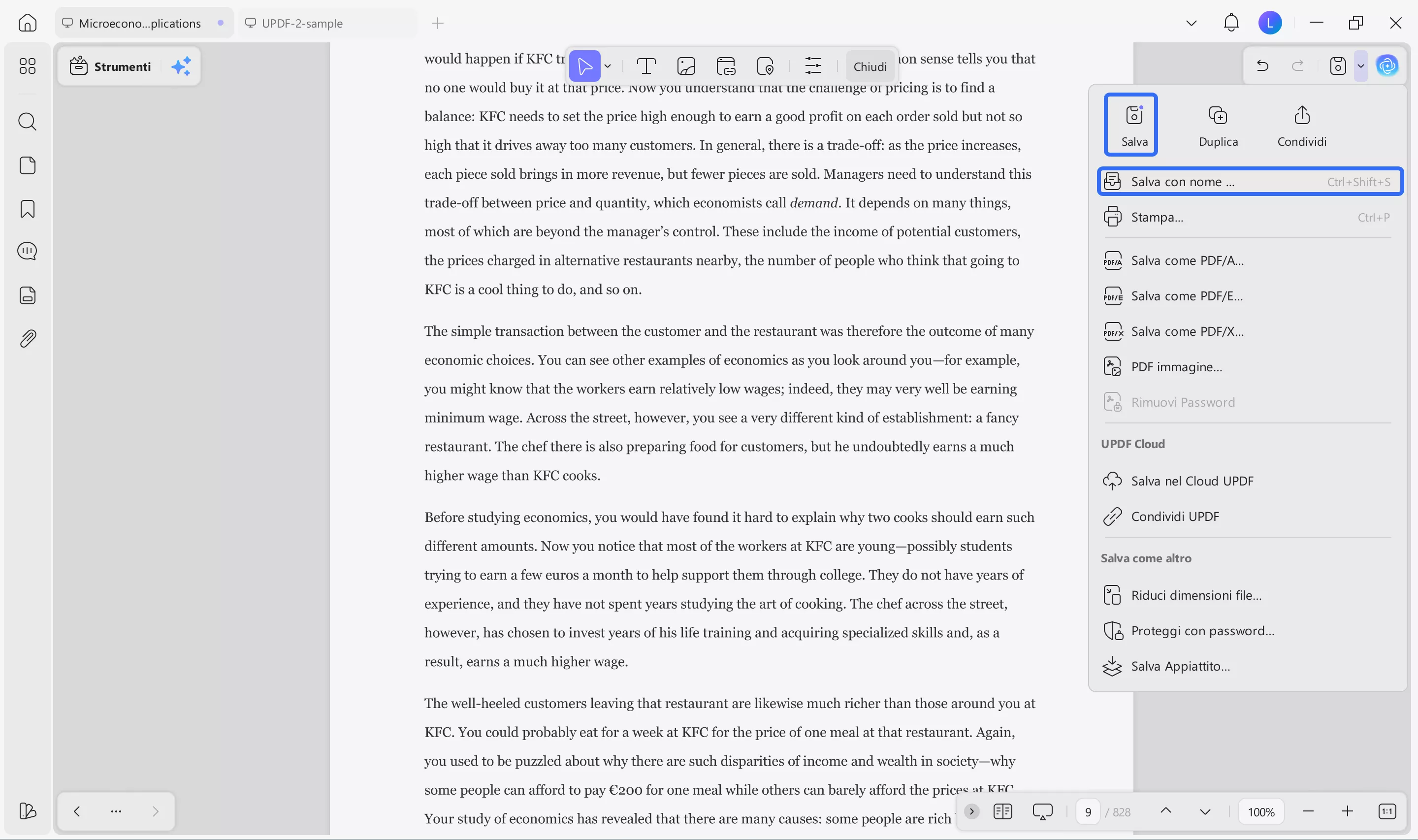Open the Search panel in left sidebar

(27, 121)
